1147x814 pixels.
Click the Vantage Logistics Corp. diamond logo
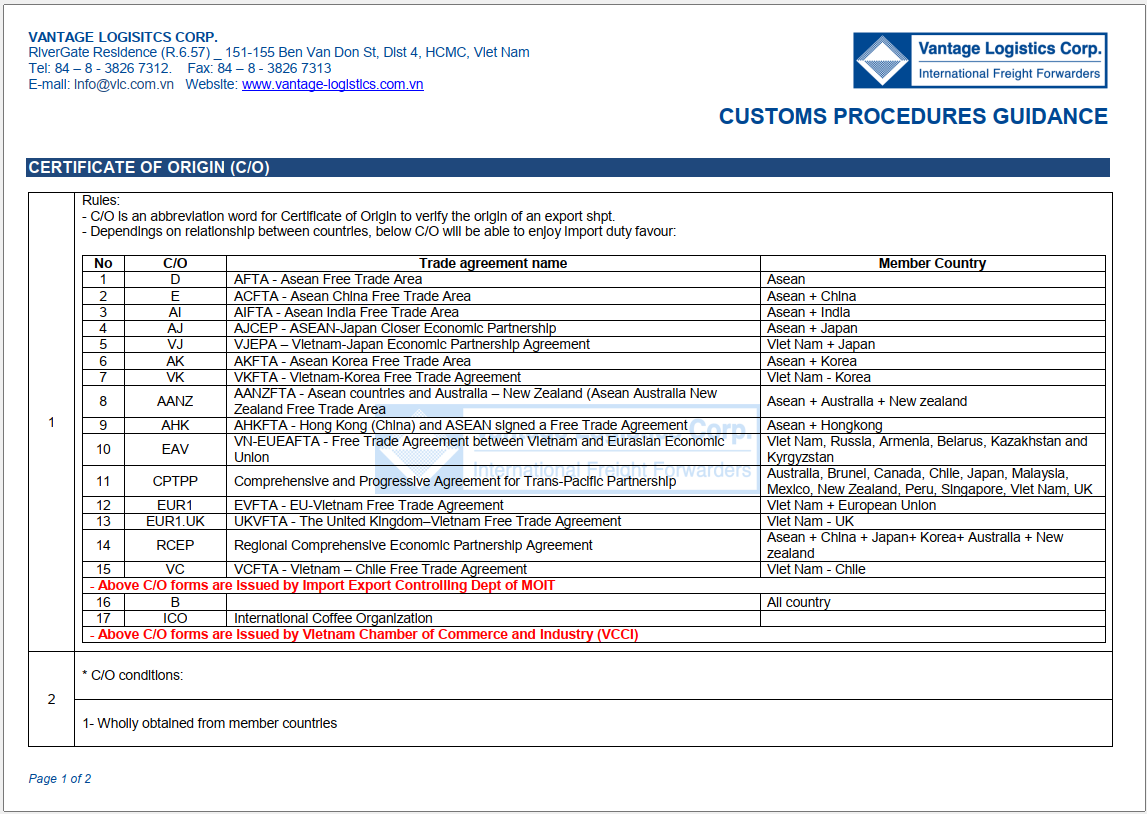(x=881, y=61)
